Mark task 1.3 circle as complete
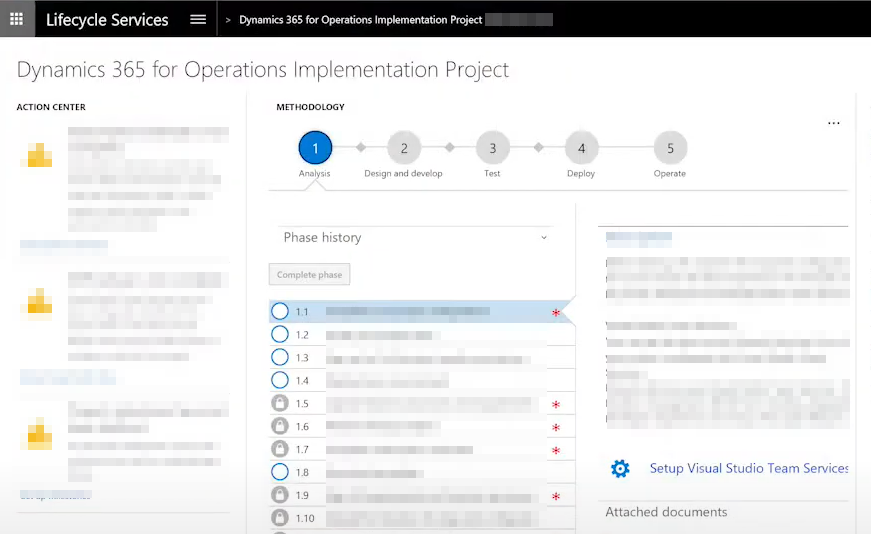Image resolution: width=871 pixels, height=534 pixels. [280, 357]
